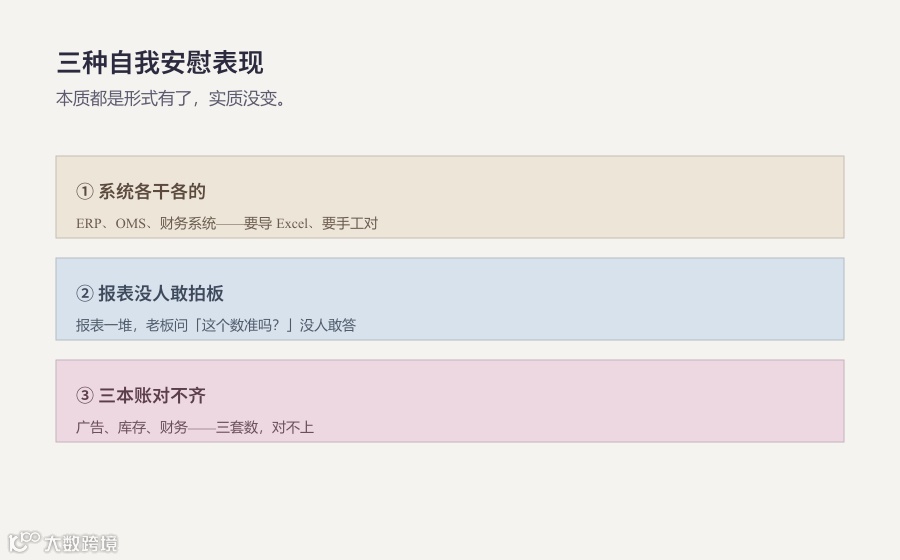This screenshot has width=900, height=560.
Task: Select the circled number ② marker
Action: pos(84,293)
